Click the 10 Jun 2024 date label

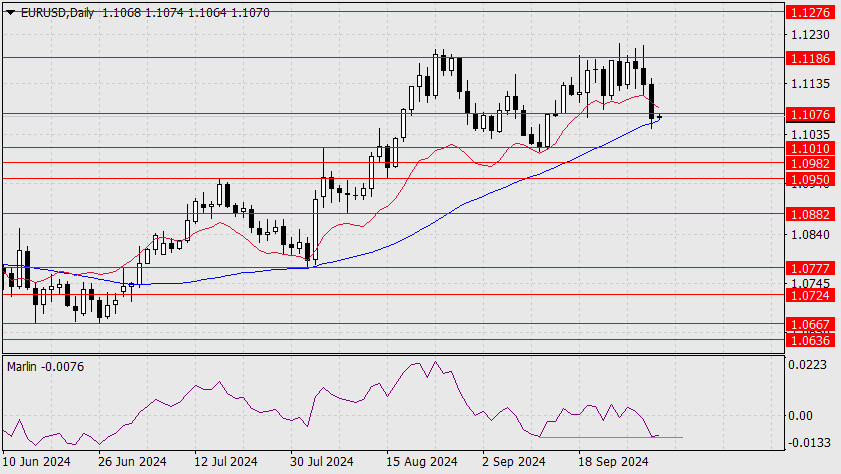36,462
